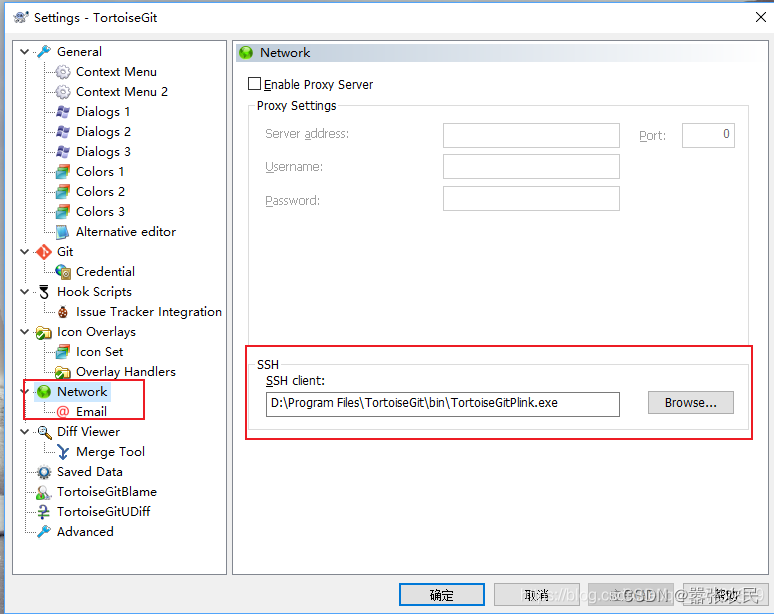Screen dimensions: 774x614
Task: Click the Advanced wrench icon
Action: pyautogui.click(x=44, y=532)
